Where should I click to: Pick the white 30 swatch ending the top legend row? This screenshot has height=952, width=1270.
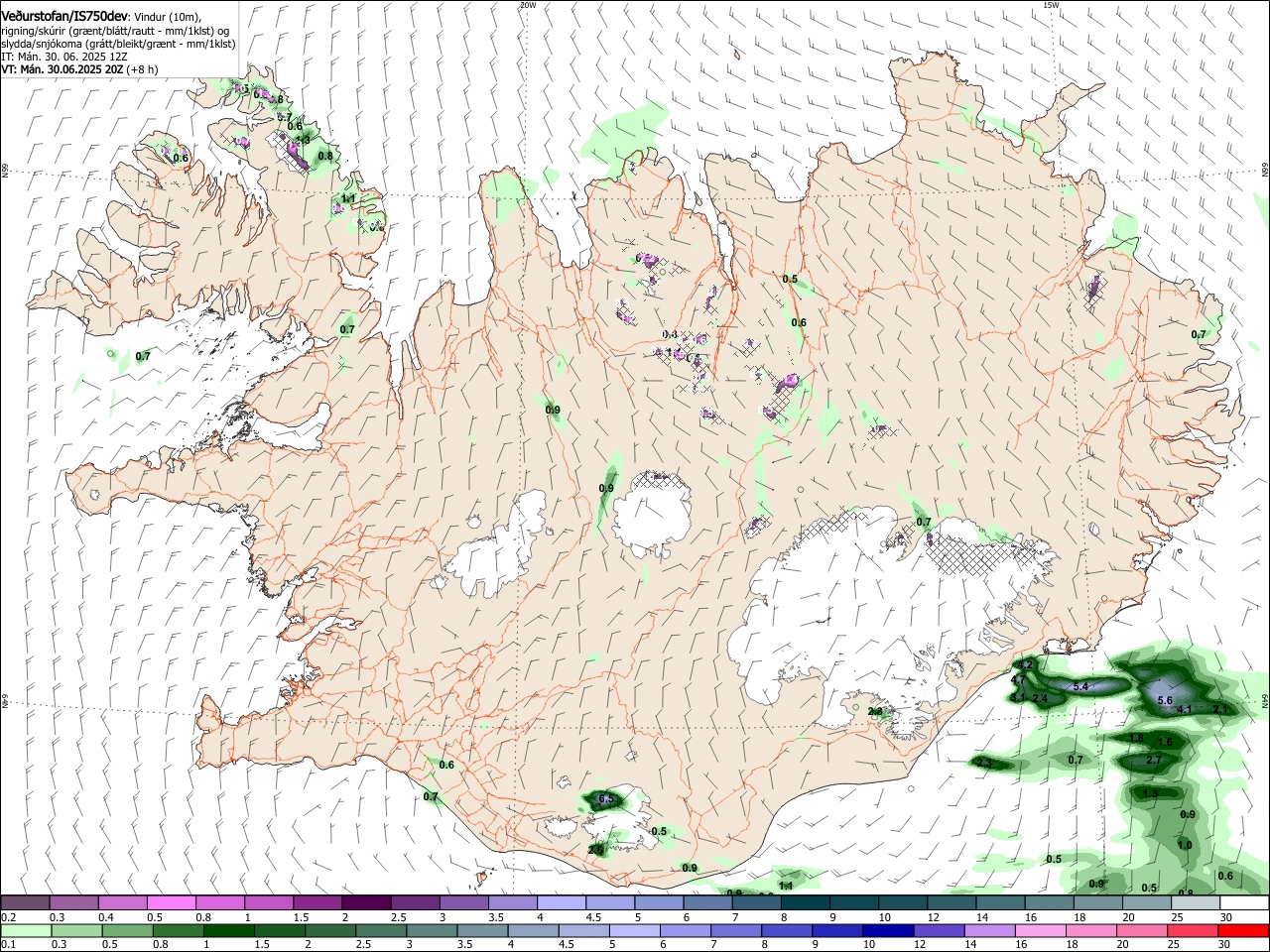(x=1245, y=902)
